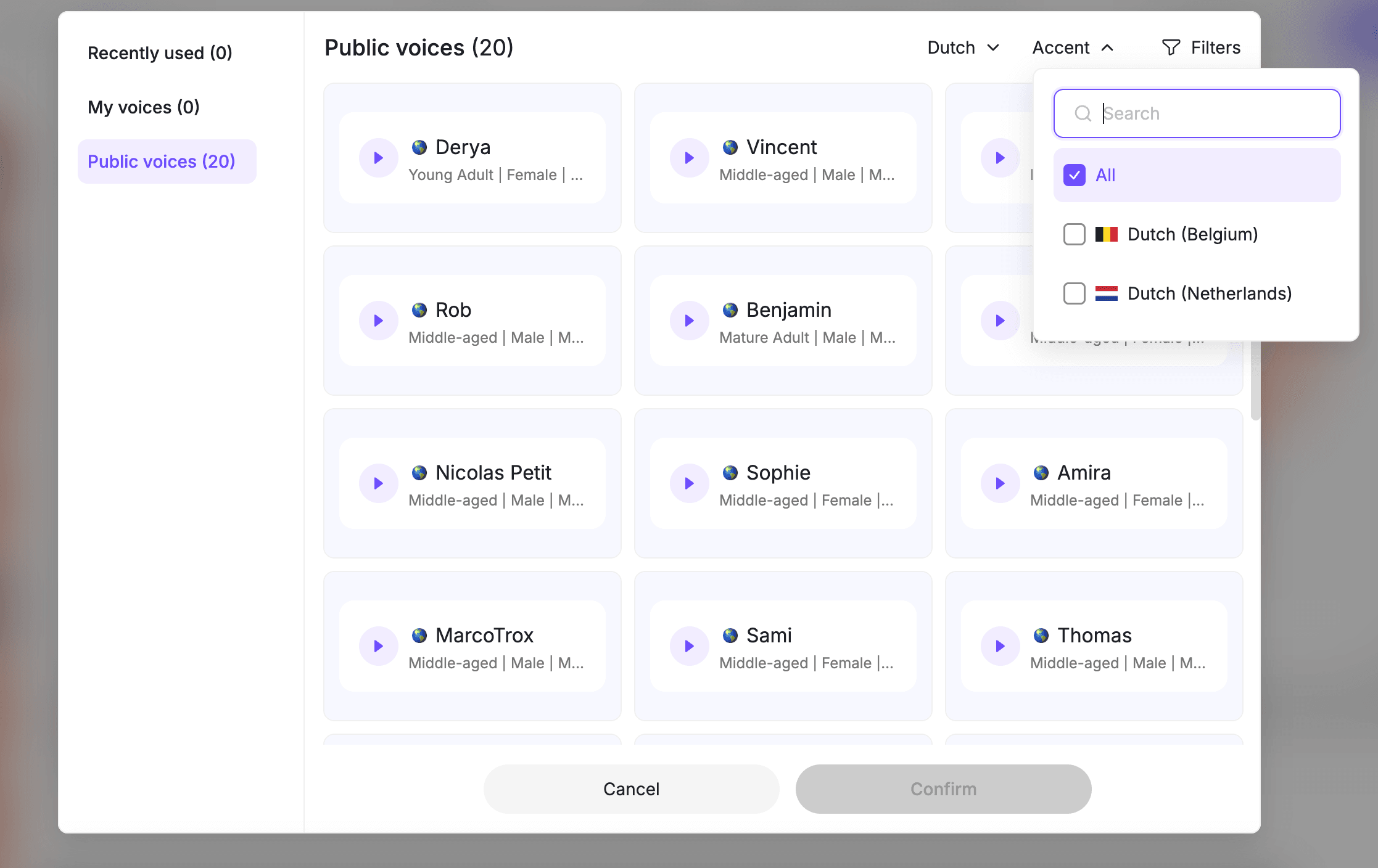Play Nicolas Petit voice sample
This screenshot has height=868, width=1378.
click(378, 483)
